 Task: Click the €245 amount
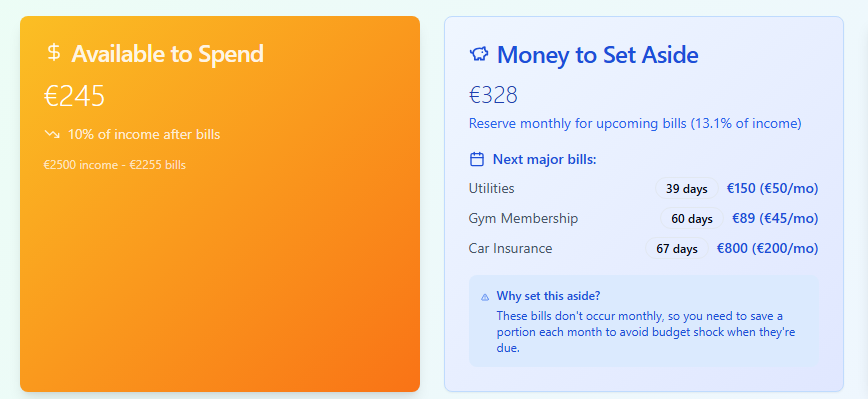click(74, 96)
